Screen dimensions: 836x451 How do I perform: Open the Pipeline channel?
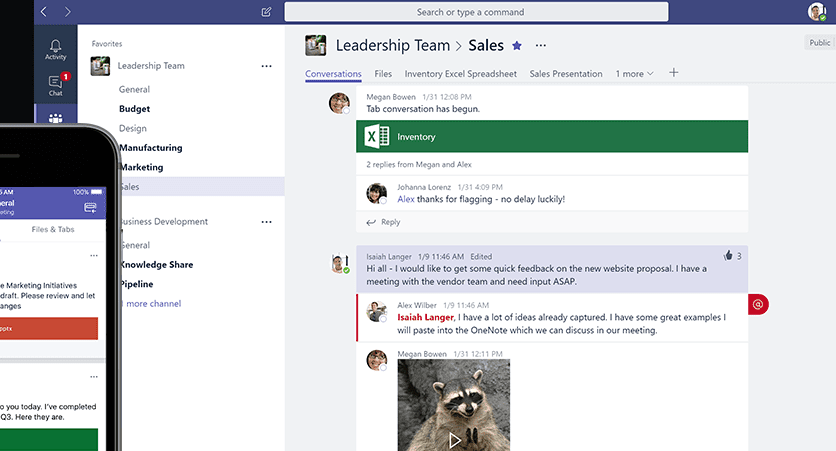click(x=137, y=284)
